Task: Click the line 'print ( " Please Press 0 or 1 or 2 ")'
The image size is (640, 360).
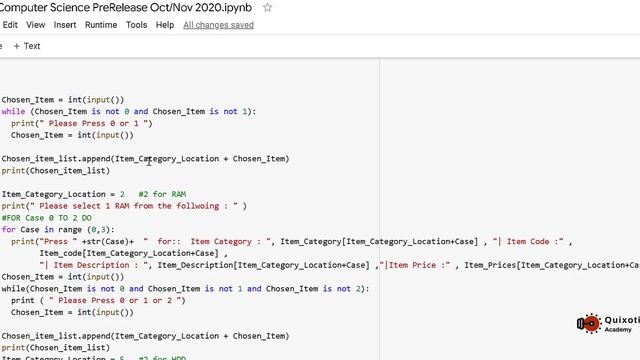Action: (98, 300)
